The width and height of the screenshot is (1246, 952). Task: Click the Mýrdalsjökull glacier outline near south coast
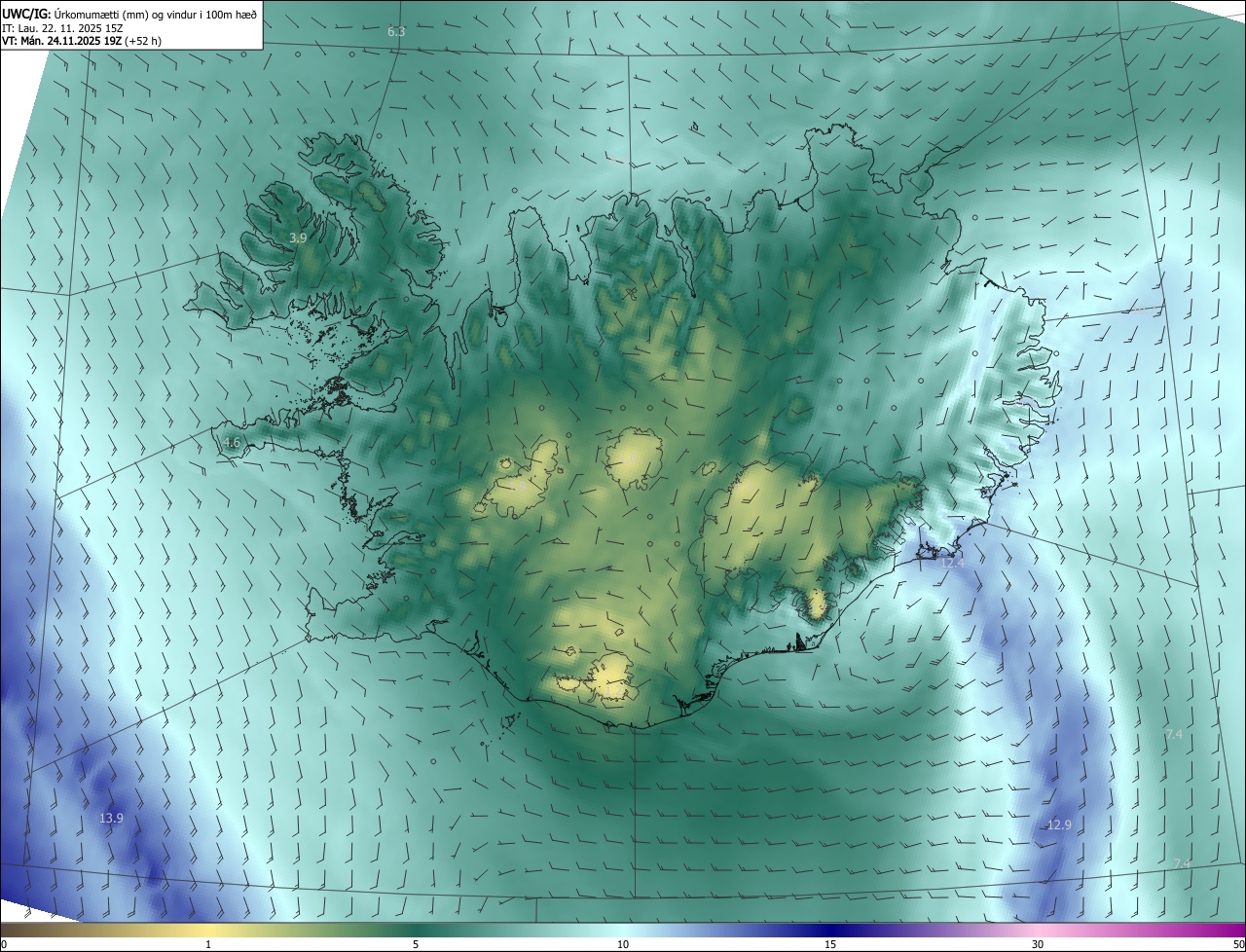pos(613,678)
